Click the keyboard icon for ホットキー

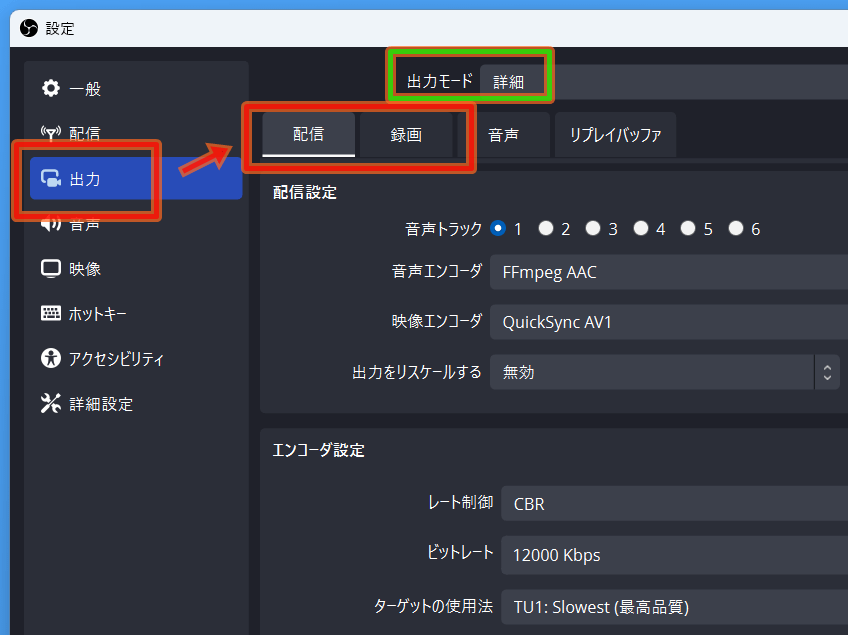point(51,313)
